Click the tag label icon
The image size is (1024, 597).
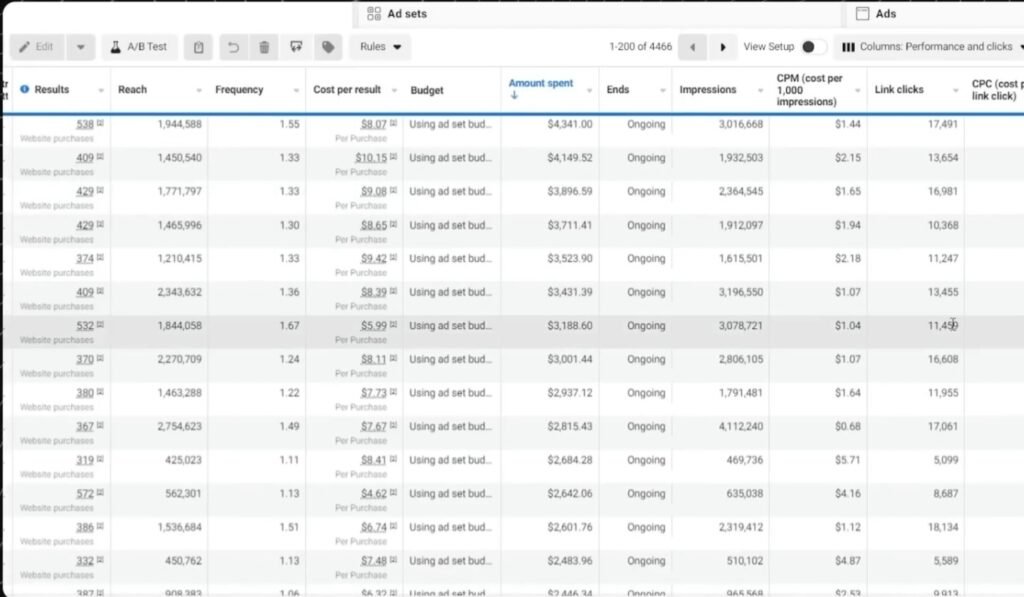327,47
